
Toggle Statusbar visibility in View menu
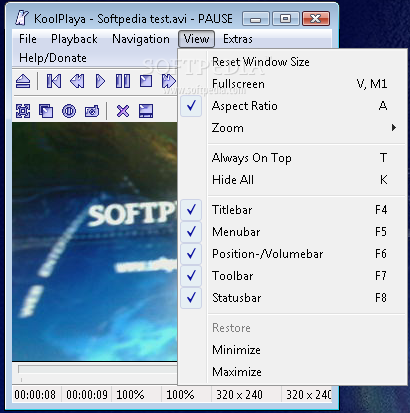tap(293, 298)
